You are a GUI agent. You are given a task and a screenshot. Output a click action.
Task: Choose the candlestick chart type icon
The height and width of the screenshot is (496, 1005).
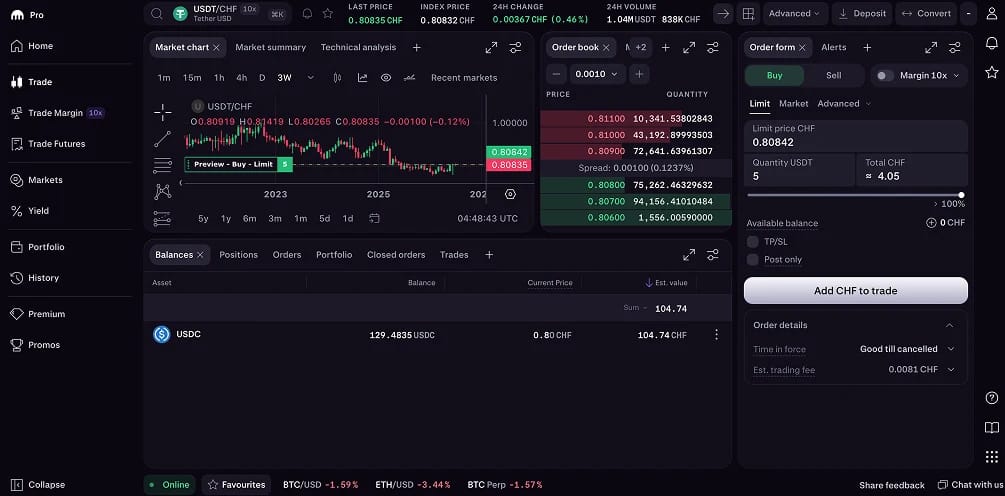point(337,78)
